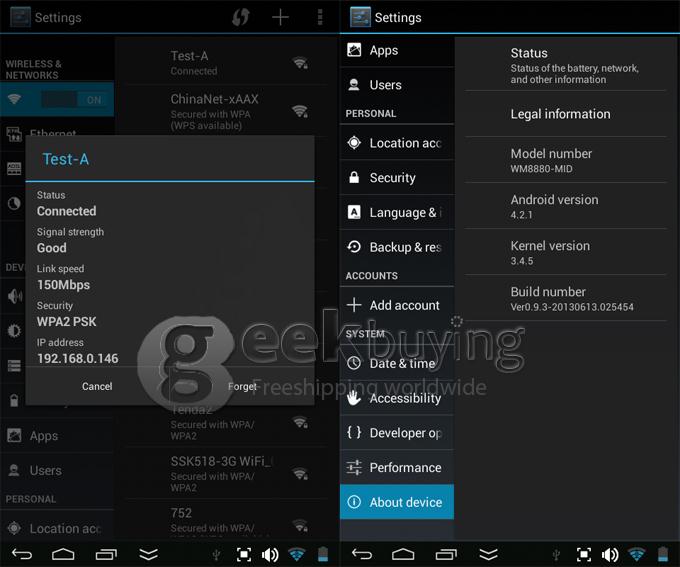
Task: Open Status in About device panel
Action: [x=565, y=65]
